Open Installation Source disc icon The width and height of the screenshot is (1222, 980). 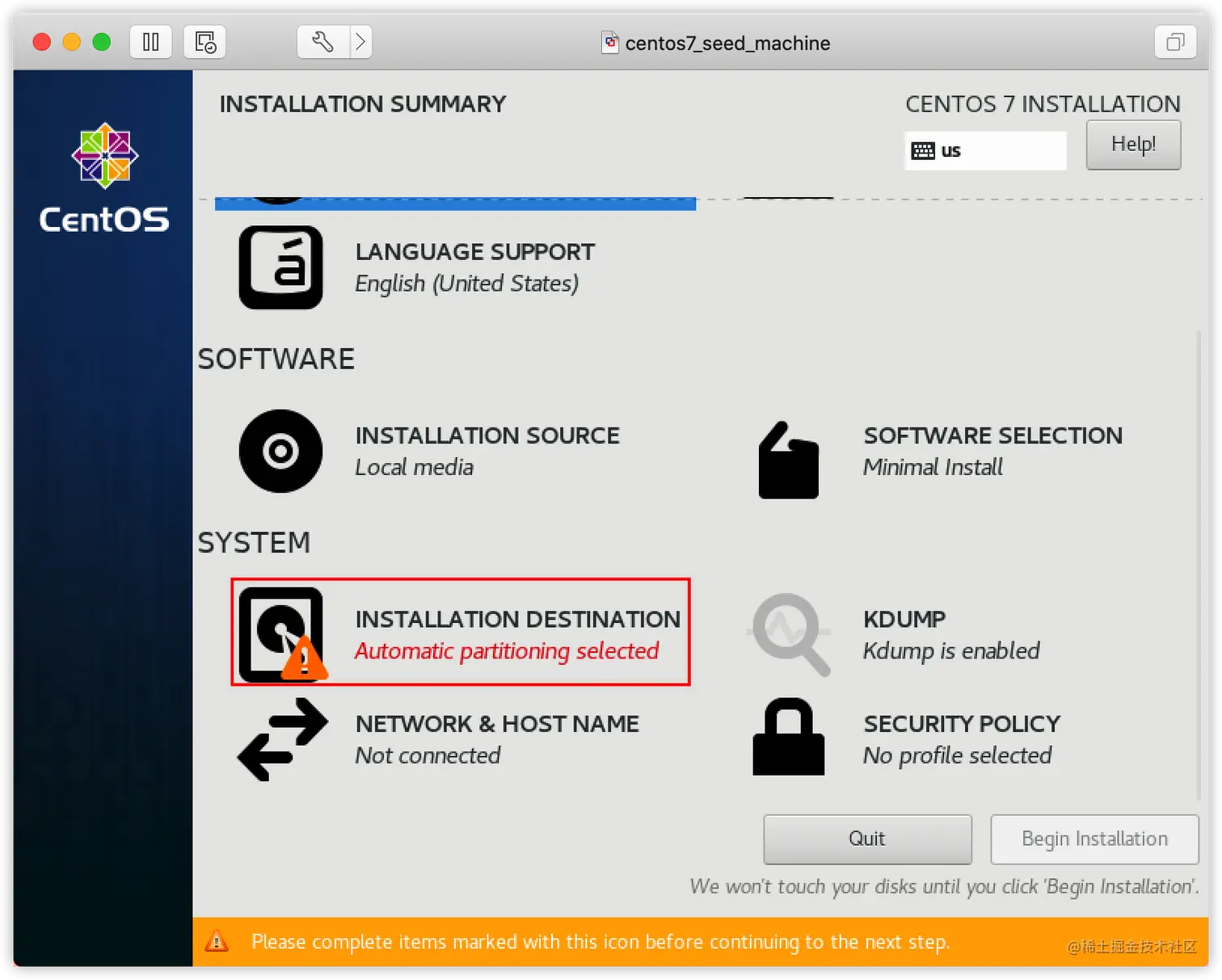280,451
